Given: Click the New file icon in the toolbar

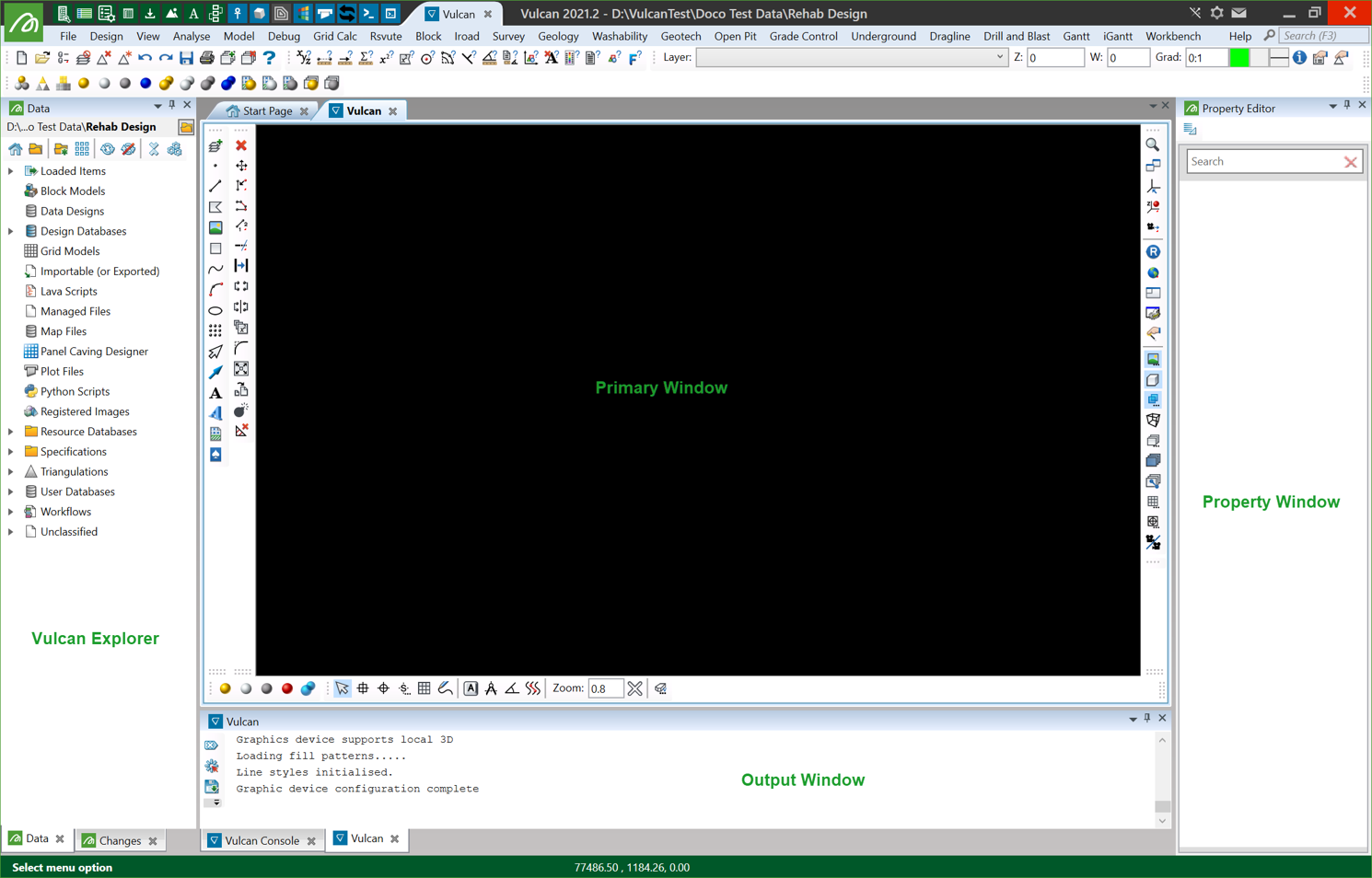Looking at the screenshot, I should (21, 58).
